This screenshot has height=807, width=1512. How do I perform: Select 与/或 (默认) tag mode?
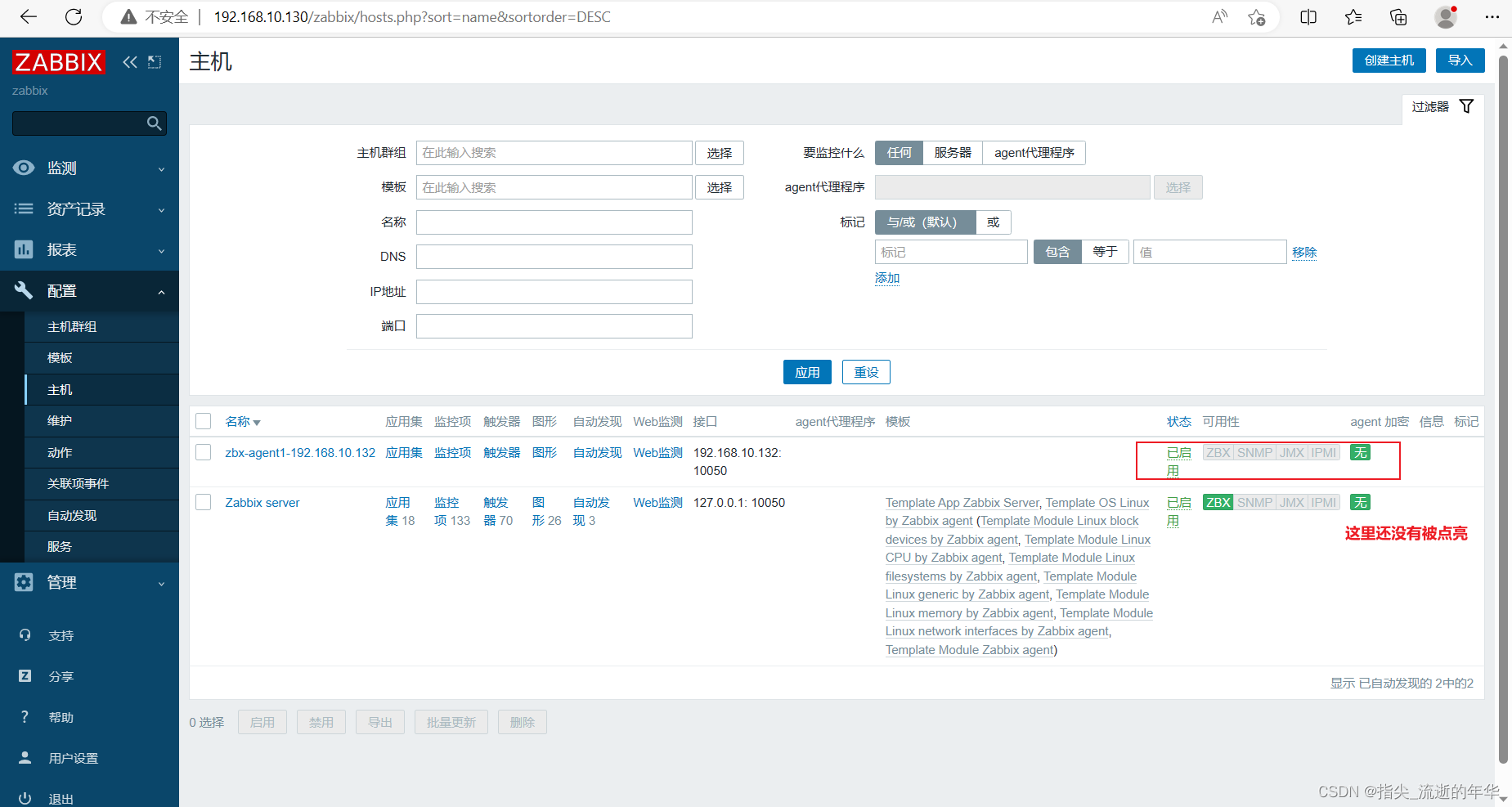tap(925, 222)
